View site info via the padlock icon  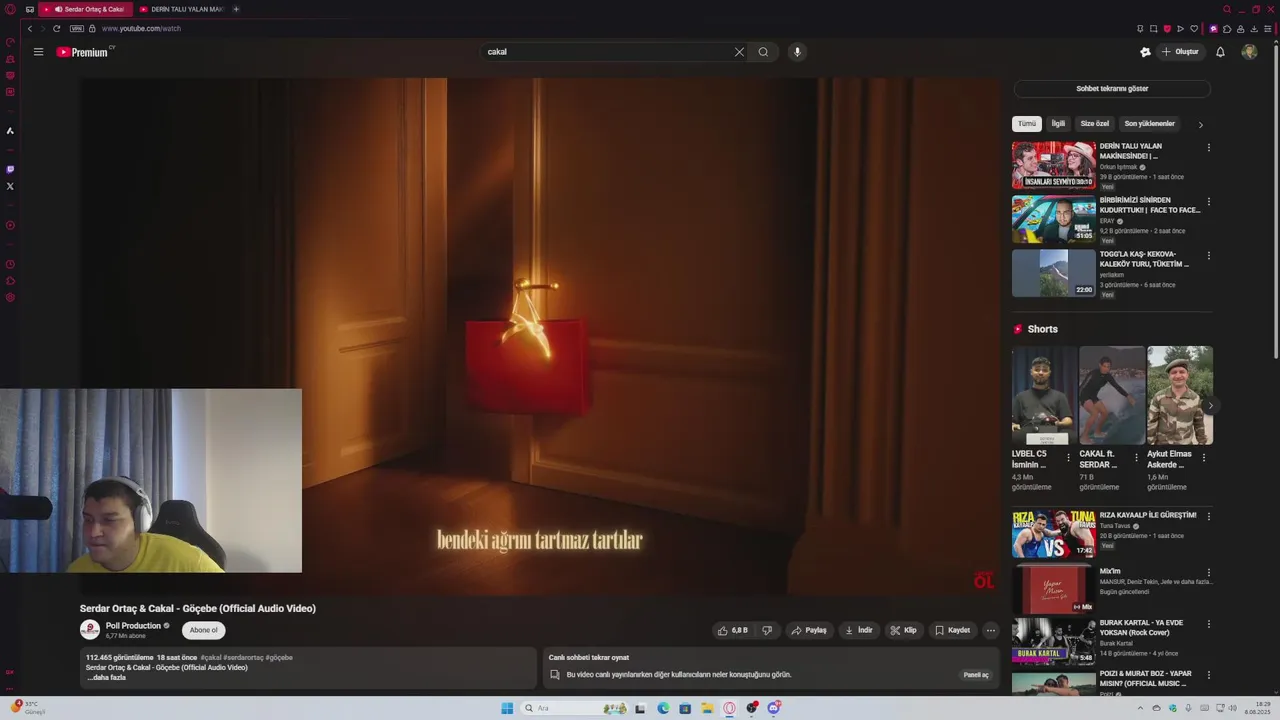click(92, 29)
